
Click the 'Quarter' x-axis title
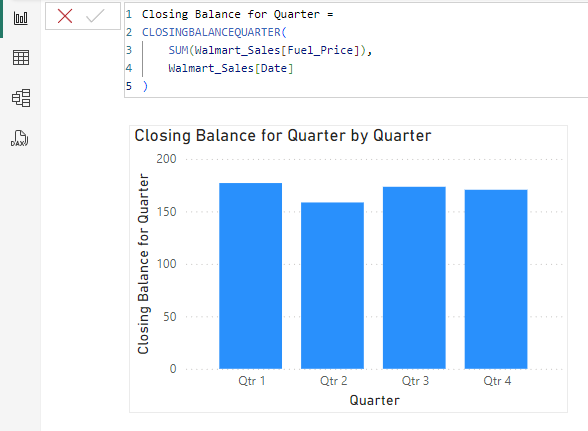click(x=374, y=400)
